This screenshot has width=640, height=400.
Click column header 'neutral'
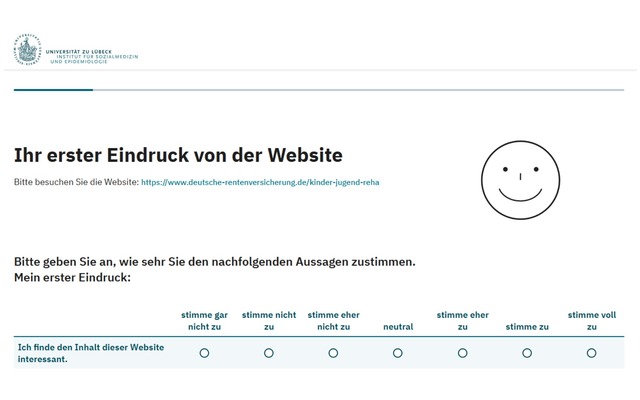[x=398, y=327]
